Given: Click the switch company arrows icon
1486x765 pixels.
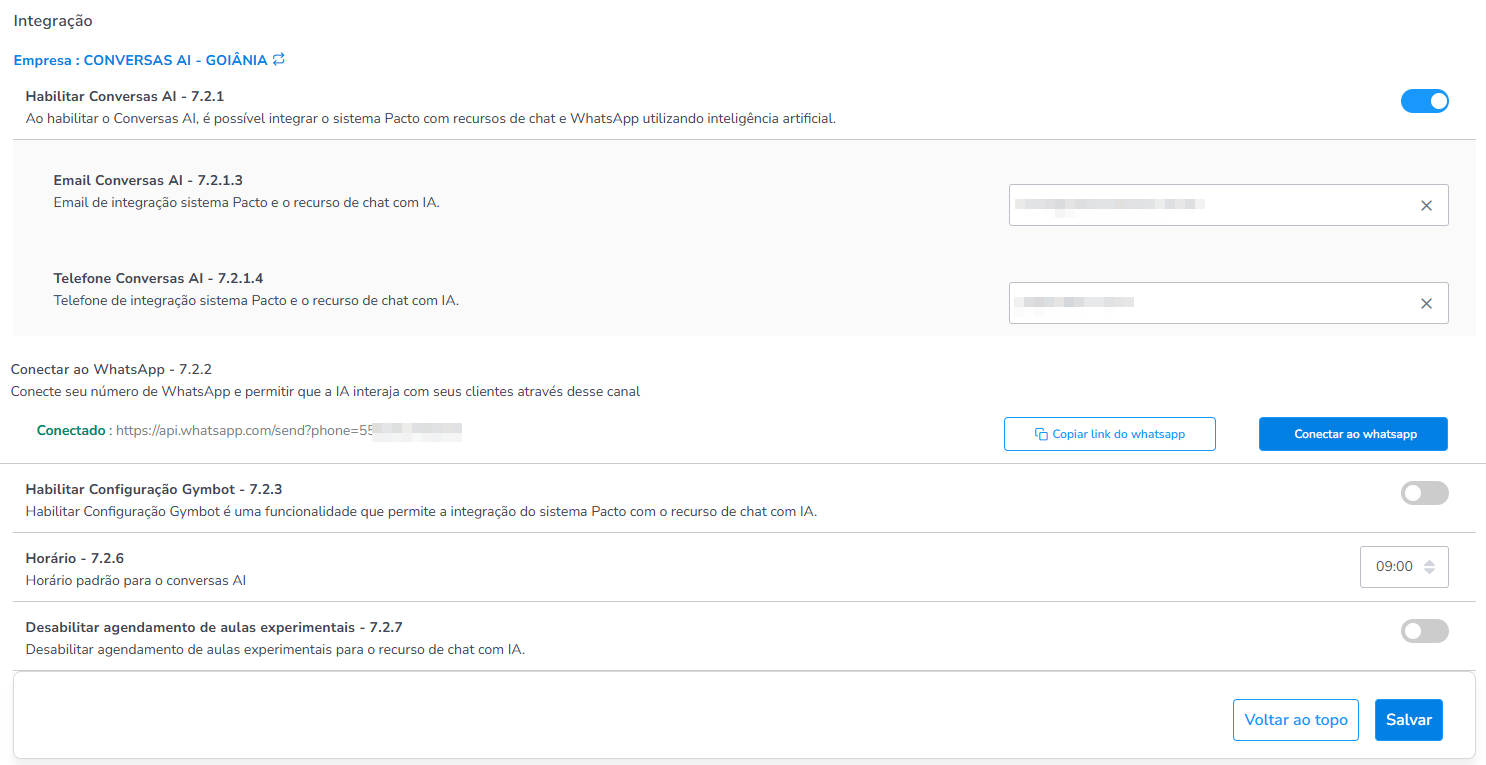Looking at the screenshot, I should (279, 60).
